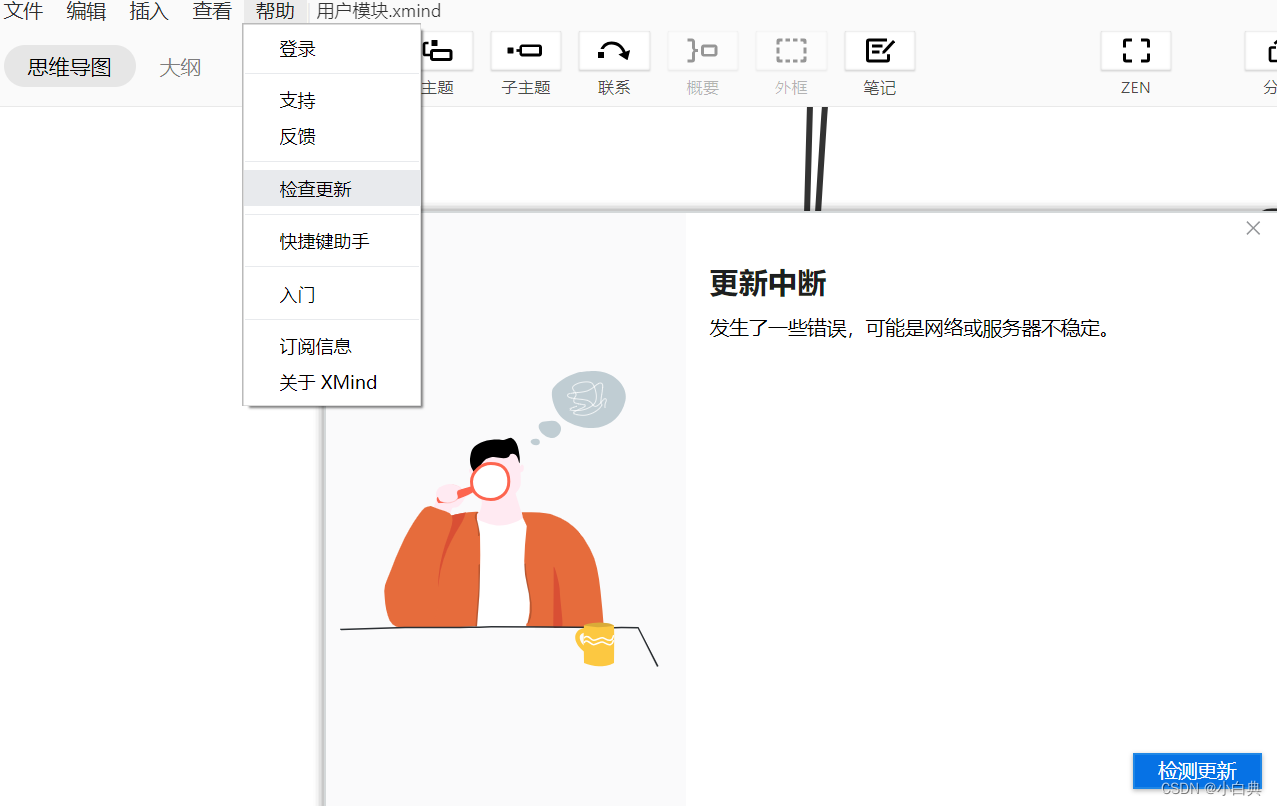Switch to the 大纲 (Outline) tab

point(180,66)
